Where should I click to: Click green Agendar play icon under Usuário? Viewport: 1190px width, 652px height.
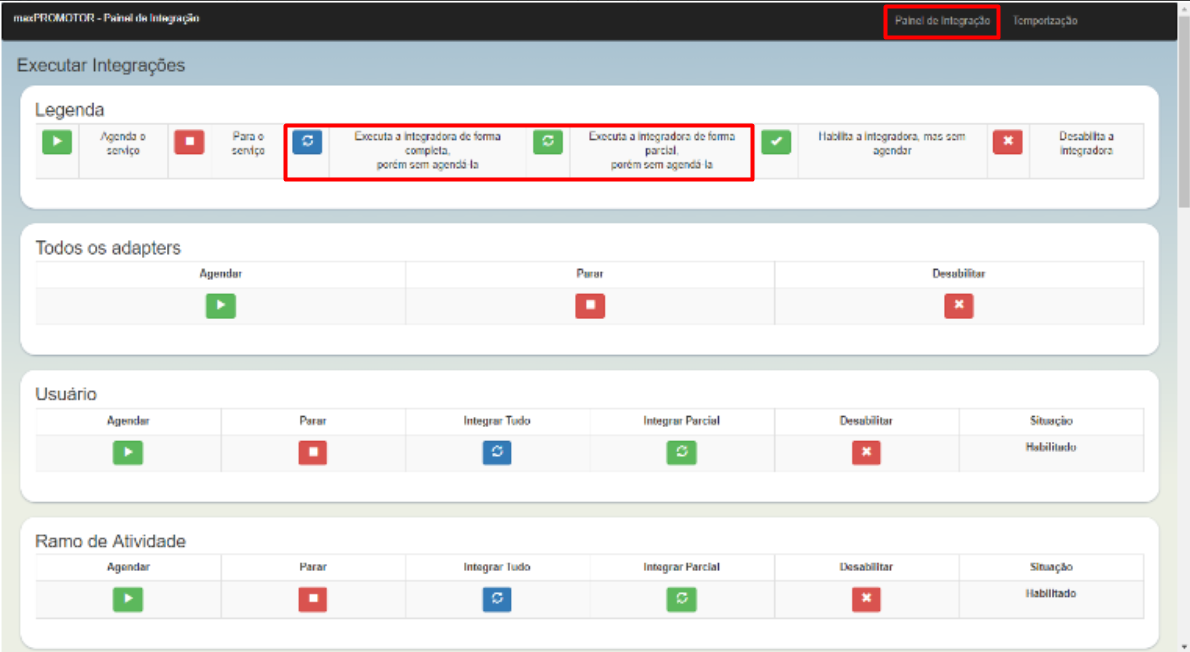[x=127, y=453]
